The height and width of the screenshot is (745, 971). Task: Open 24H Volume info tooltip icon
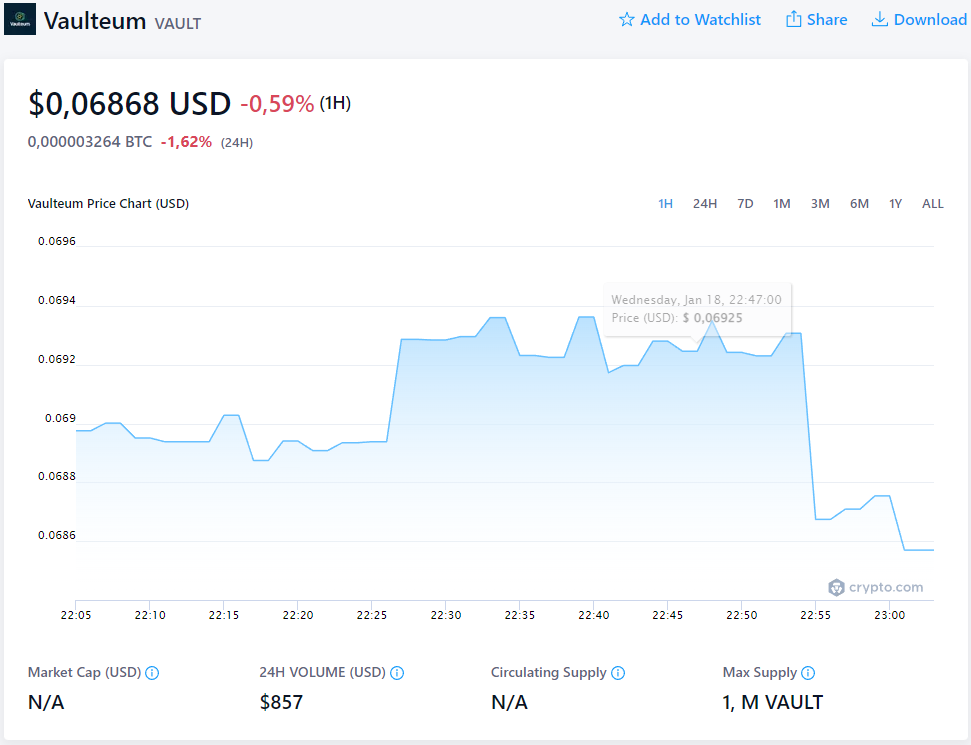pos(397,673)
